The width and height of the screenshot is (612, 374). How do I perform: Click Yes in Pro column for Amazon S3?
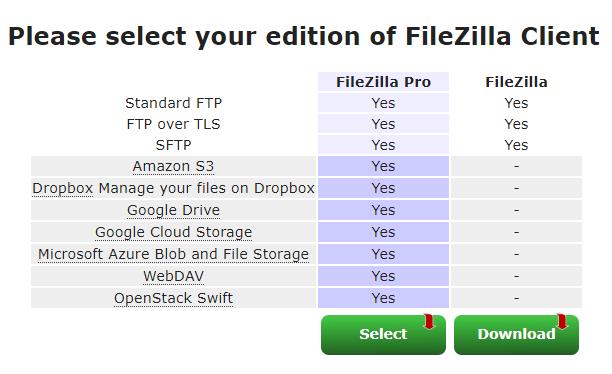(383, 166)
